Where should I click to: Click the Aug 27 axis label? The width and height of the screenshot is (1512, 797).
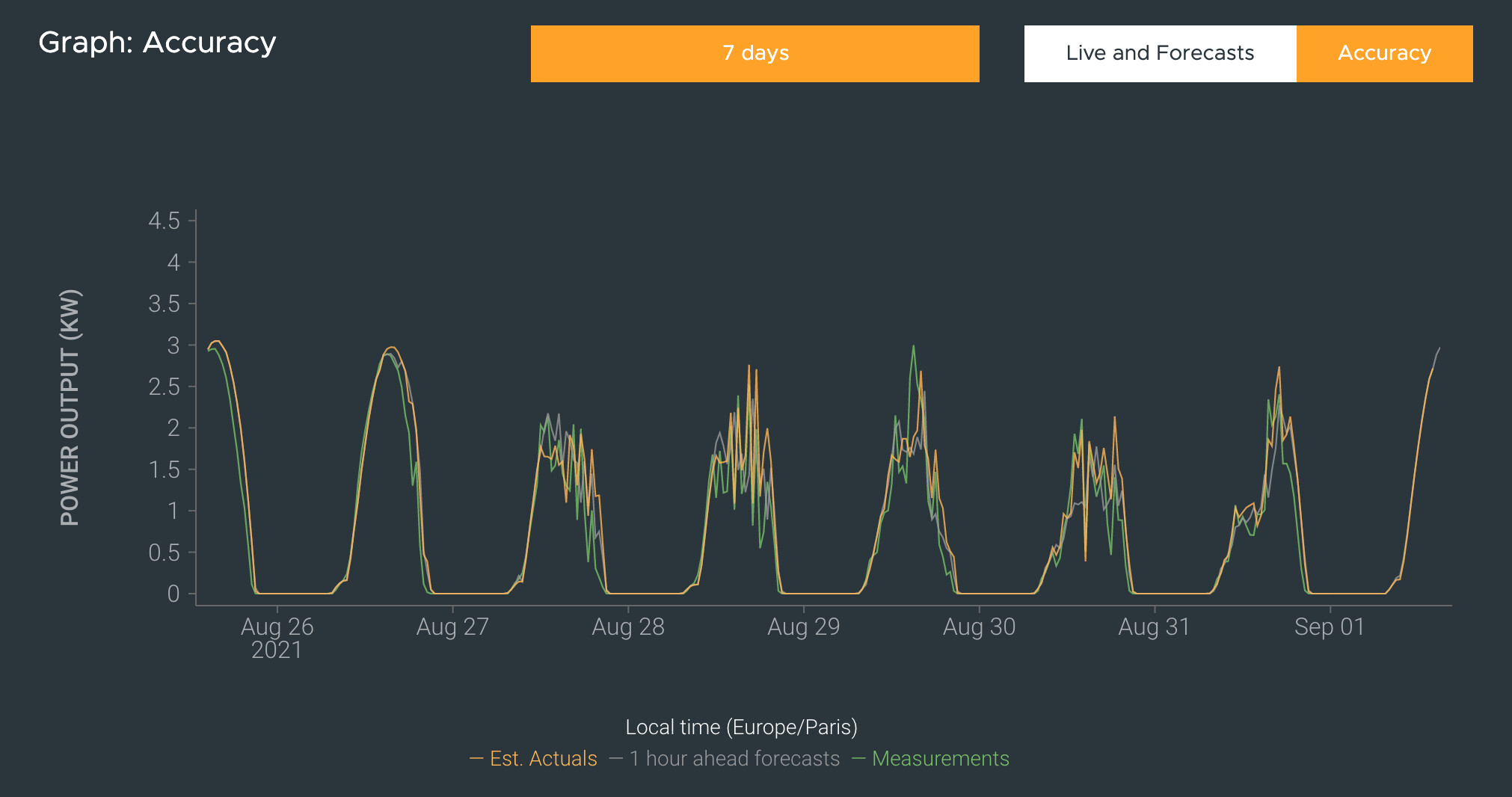[452, 627]
